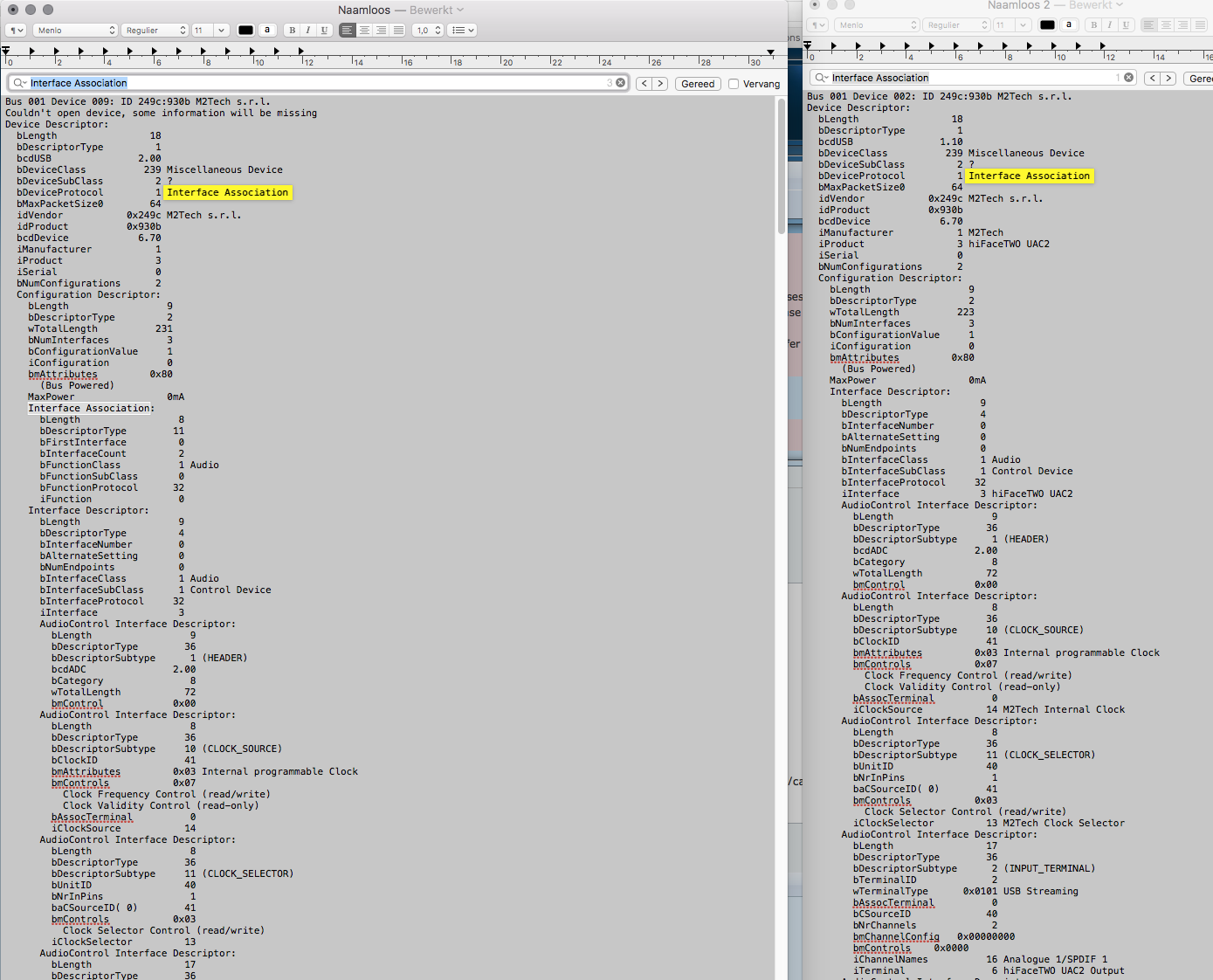Go to next match in Naamloos window
Viewport: 1213px width, 980px height.
660,84
